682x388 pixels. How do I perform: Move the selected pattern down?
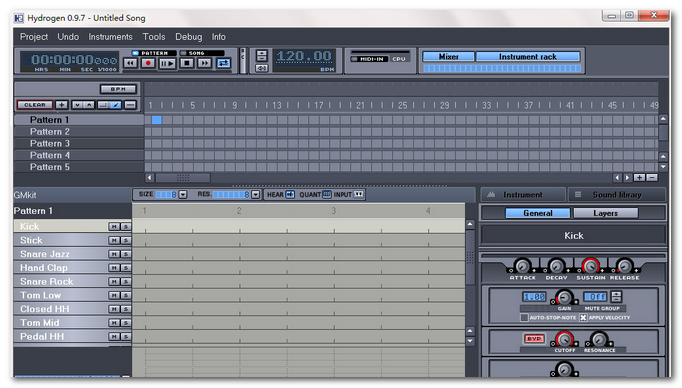pyautogui.click(x=77, y=105)
